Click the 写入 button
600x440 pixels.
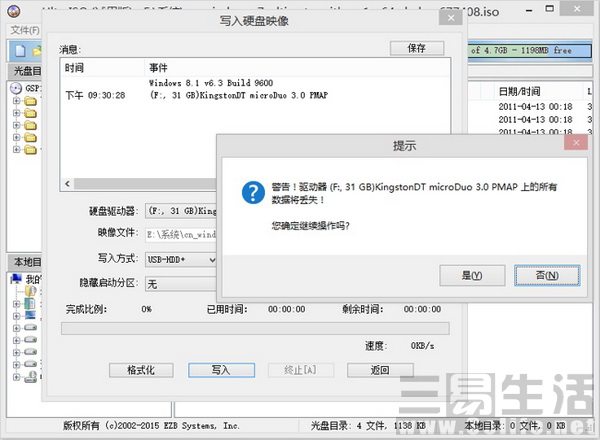[221, 370]
